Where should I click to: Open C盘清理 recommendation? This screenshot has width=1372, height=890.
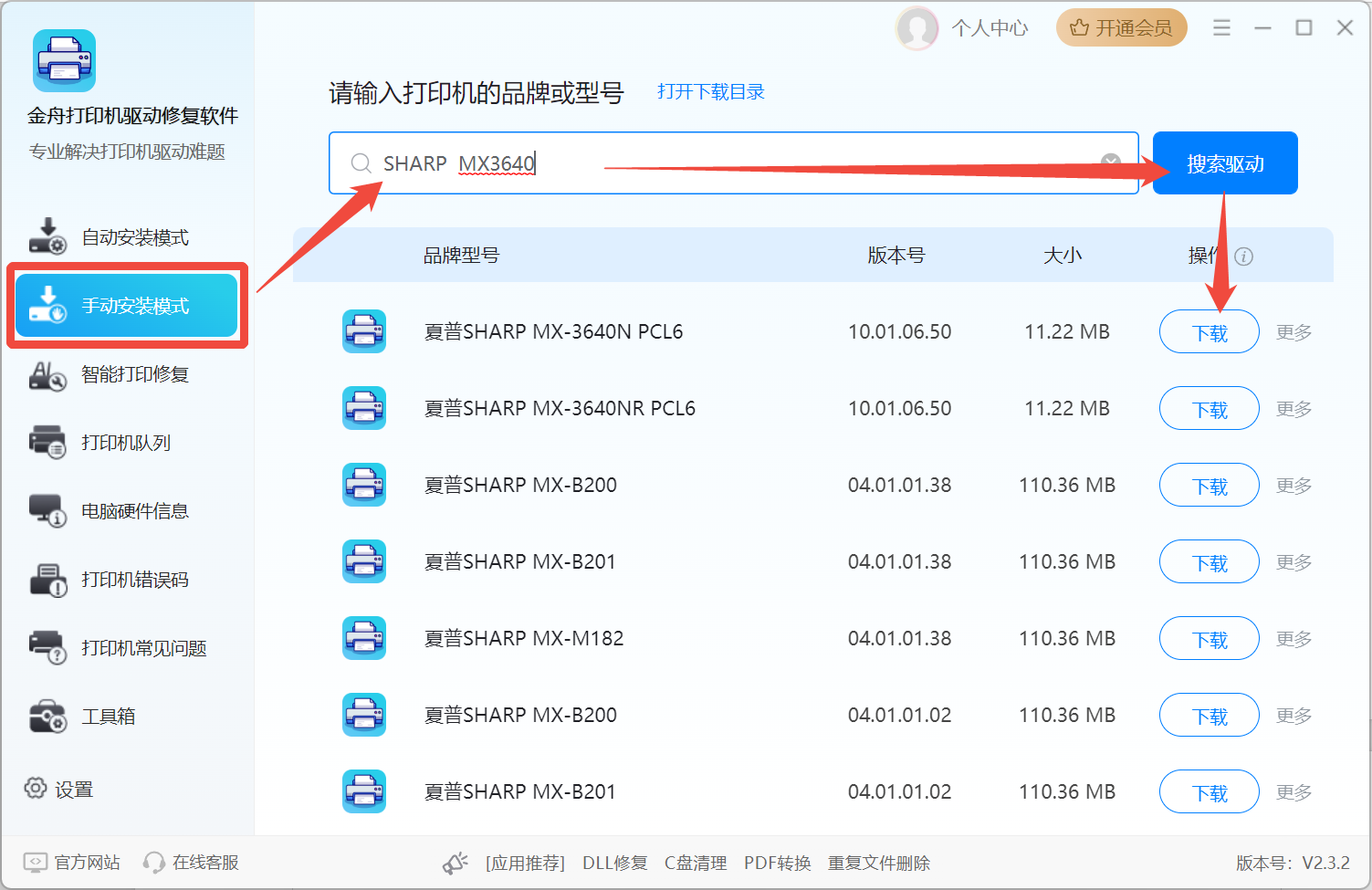tap(696, 863)
